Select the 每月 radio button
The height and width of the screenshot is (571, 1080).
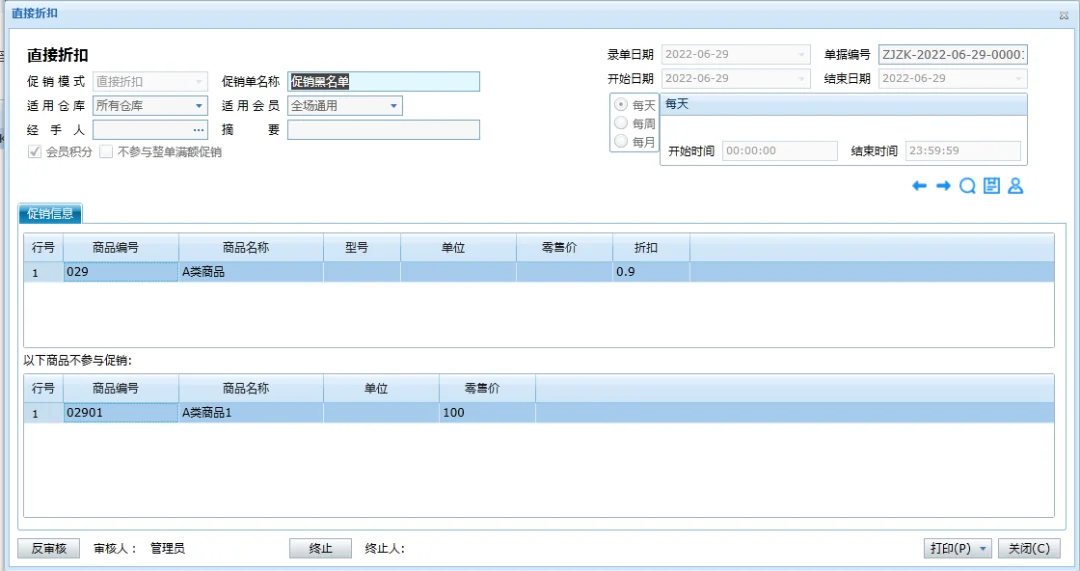coord(621,141)
